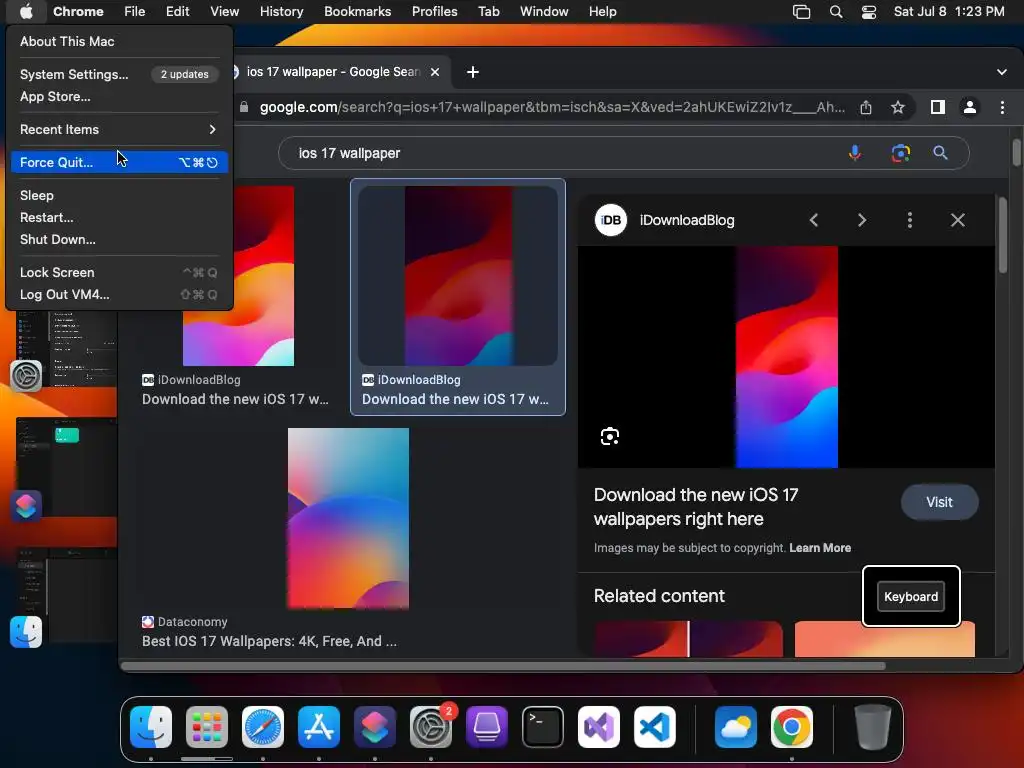The image size is (1024, 768).
Task: Open purple Visual Studio in Dock
Action: point(599,727)
